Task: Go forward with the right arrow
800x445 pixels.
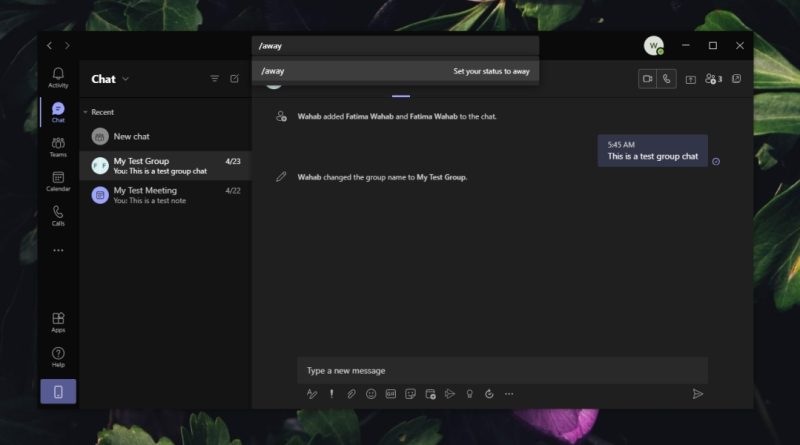Action: click(67, 45)
